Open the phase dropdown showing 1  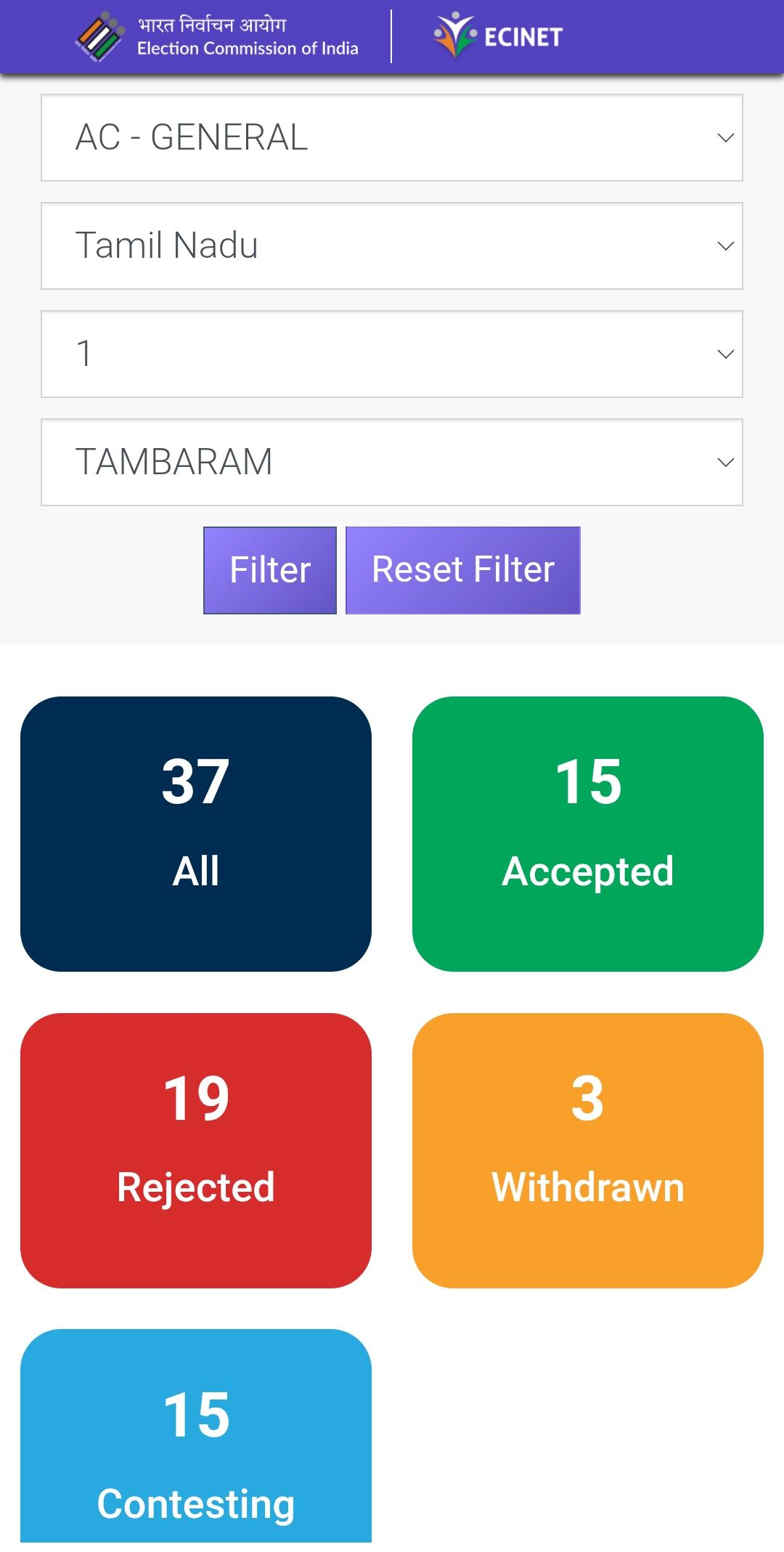[391, 354]
